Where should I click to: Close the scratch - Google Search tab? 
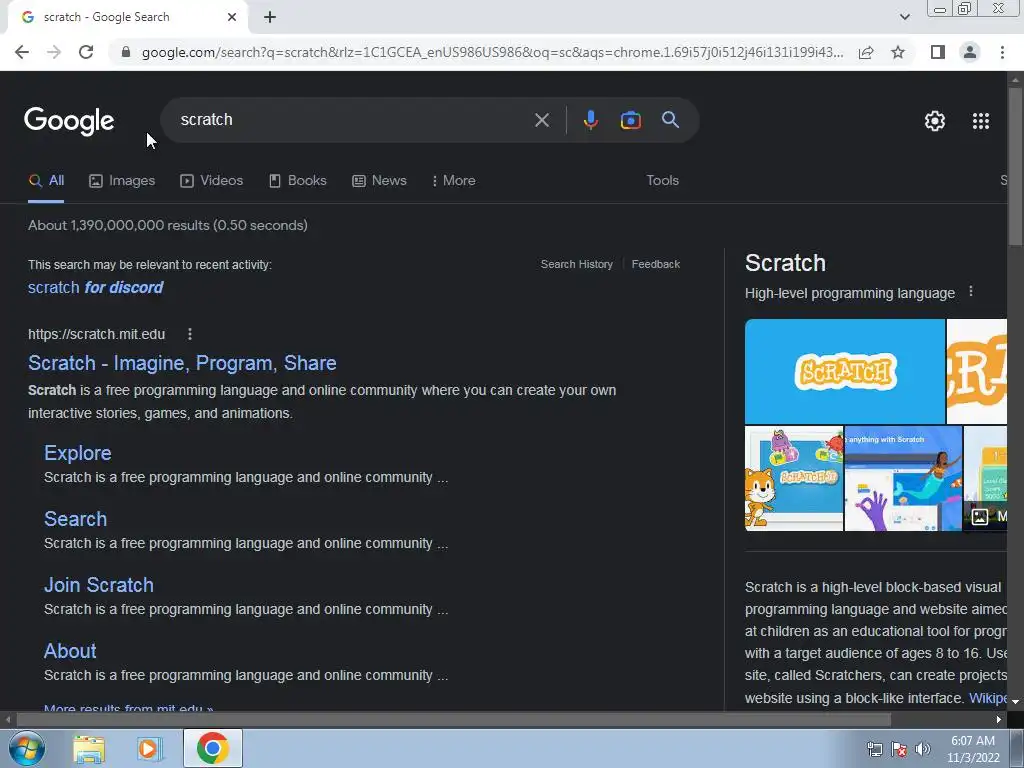232,17
